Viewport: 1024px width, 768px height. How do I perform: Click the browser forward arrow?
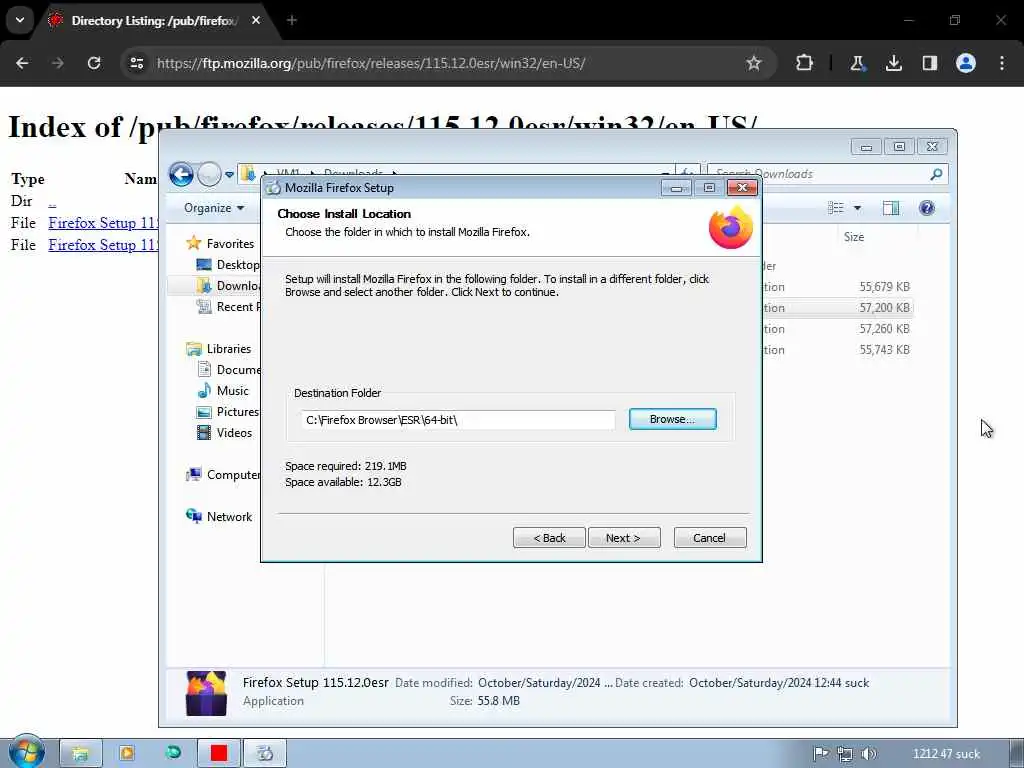[x=57, y=63]
